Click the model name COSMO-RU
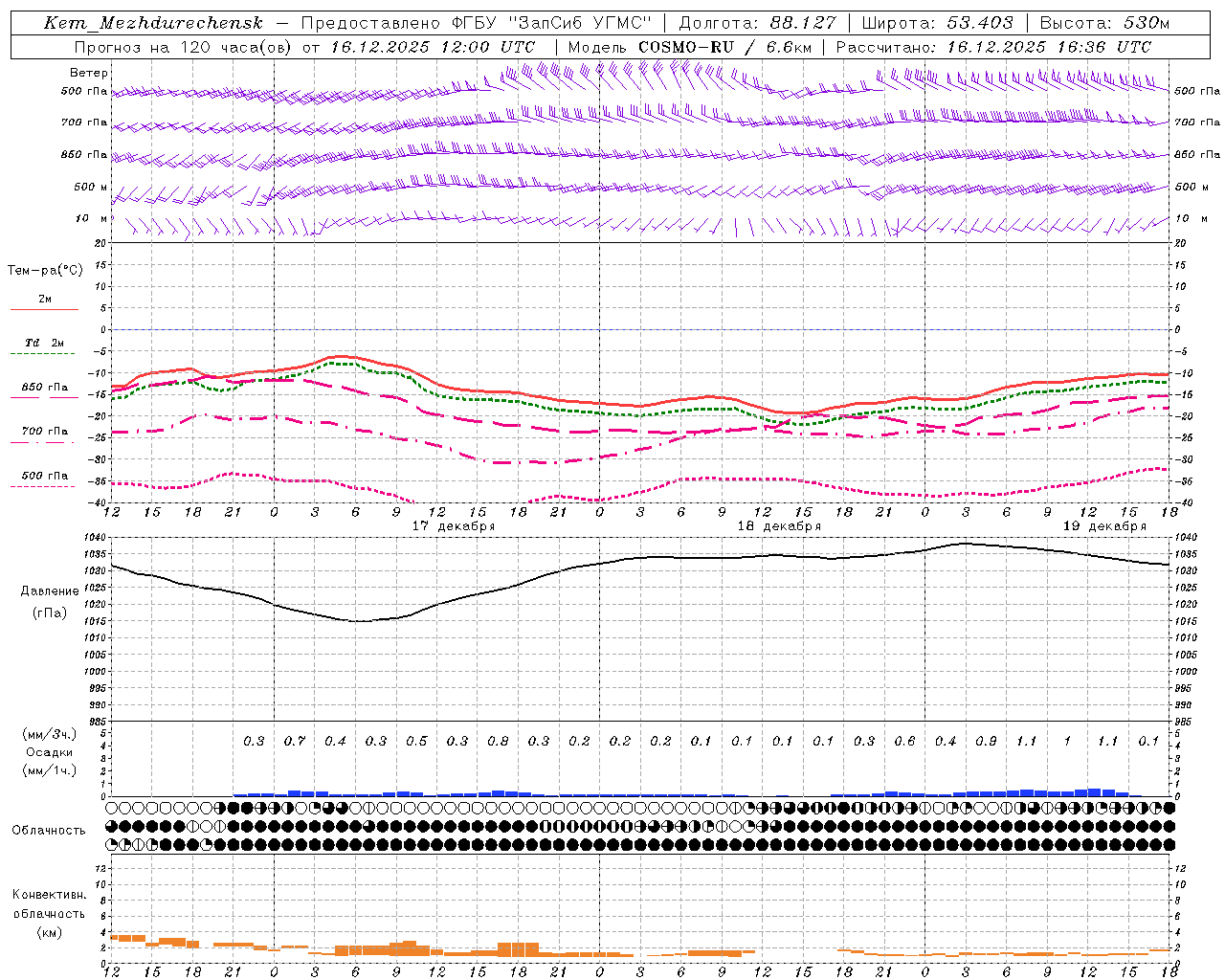This screenshot has width=1225, height=980. [x=686, y=47]
